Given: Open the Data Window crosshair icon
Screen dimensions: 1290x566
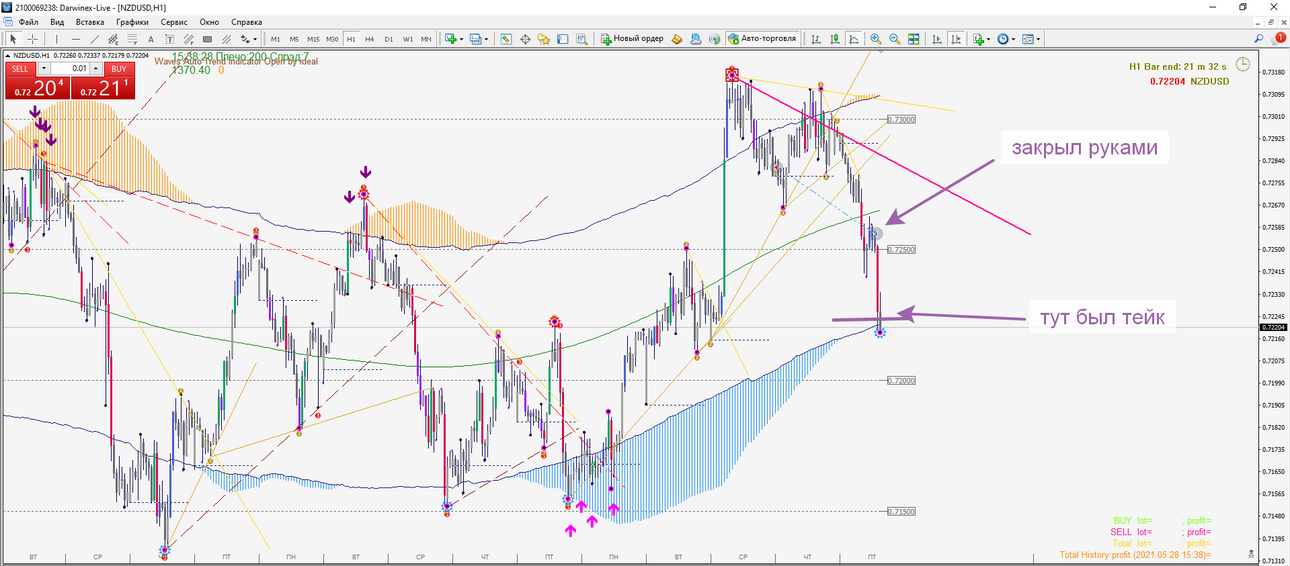Looking at the screenshot, I should click(x=525, y=39).
